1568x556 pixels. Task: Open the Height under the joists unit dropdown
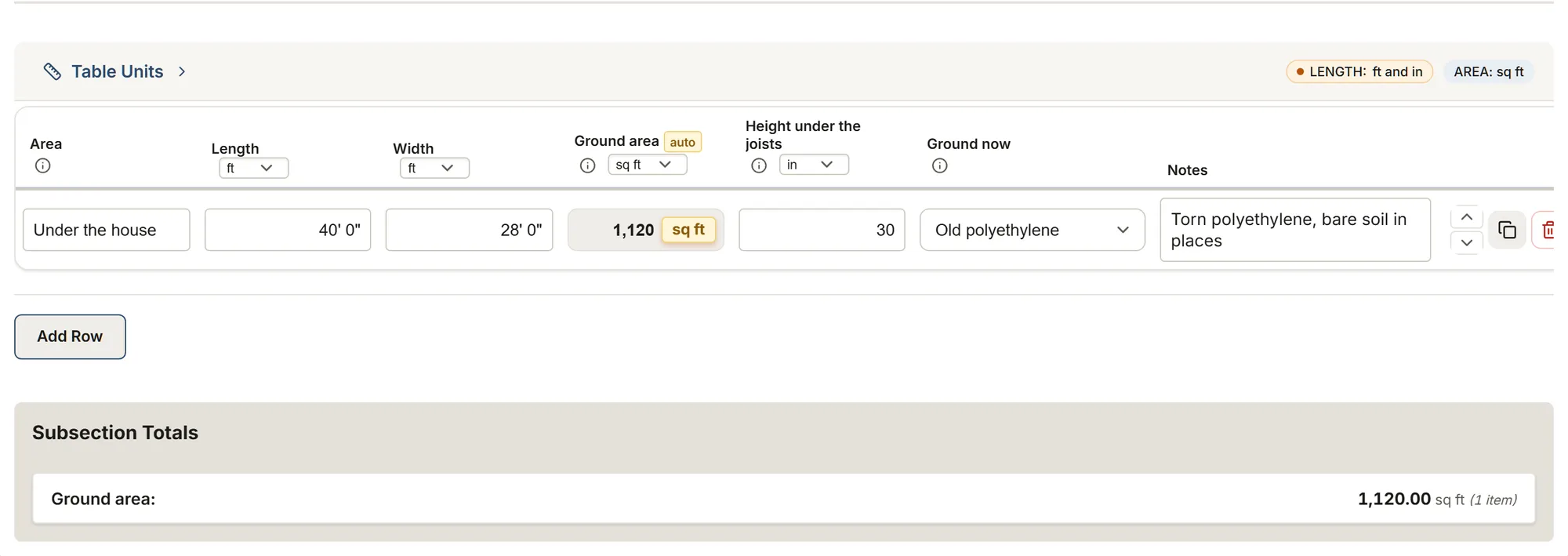(813, 165)
